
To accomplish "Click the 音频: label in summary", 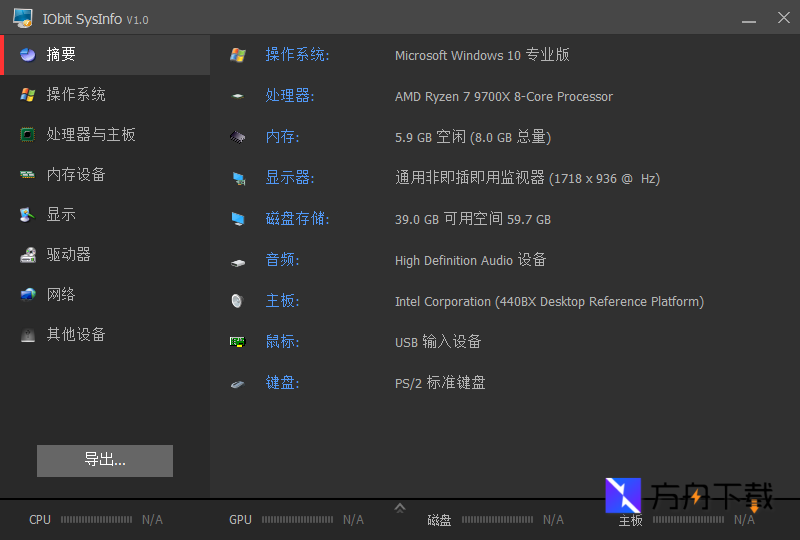I will click(x=283, y=260).
